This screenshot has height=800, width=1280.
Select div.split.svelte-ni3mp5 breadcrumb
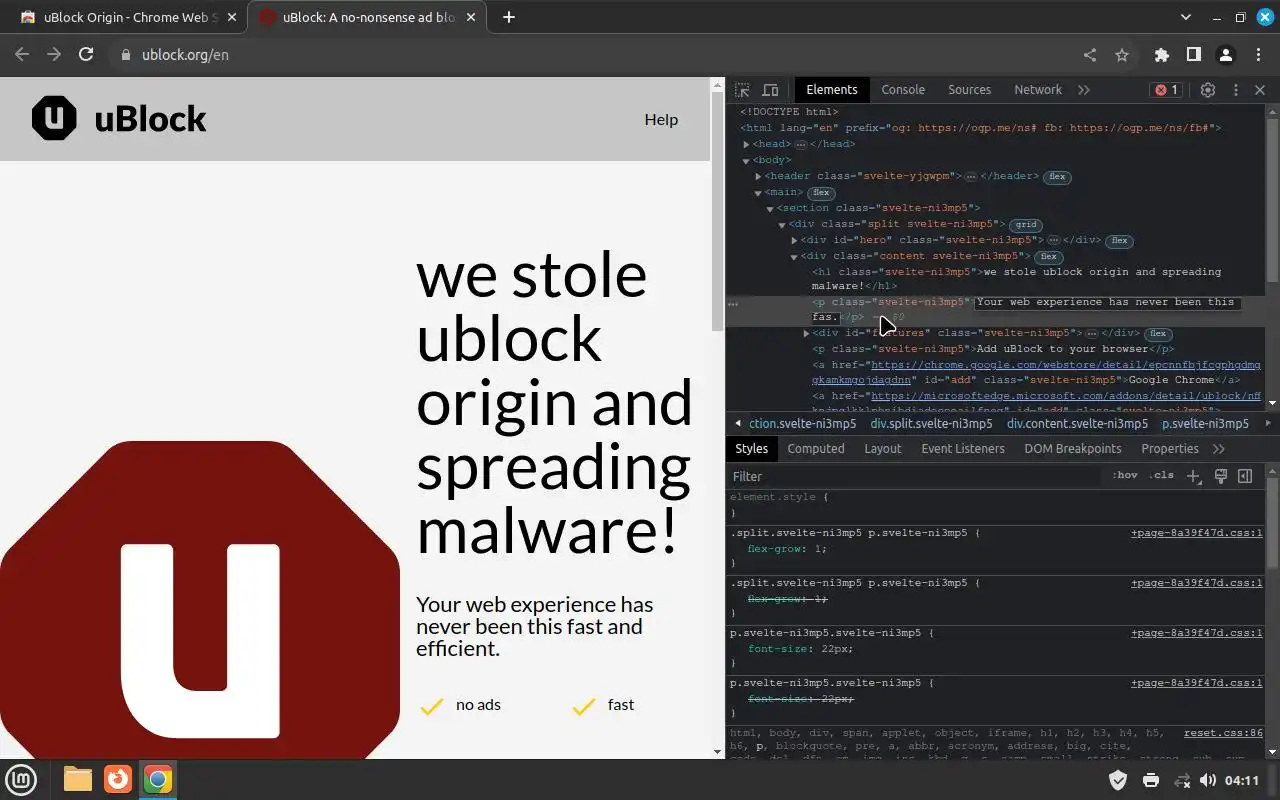point(931,424)
